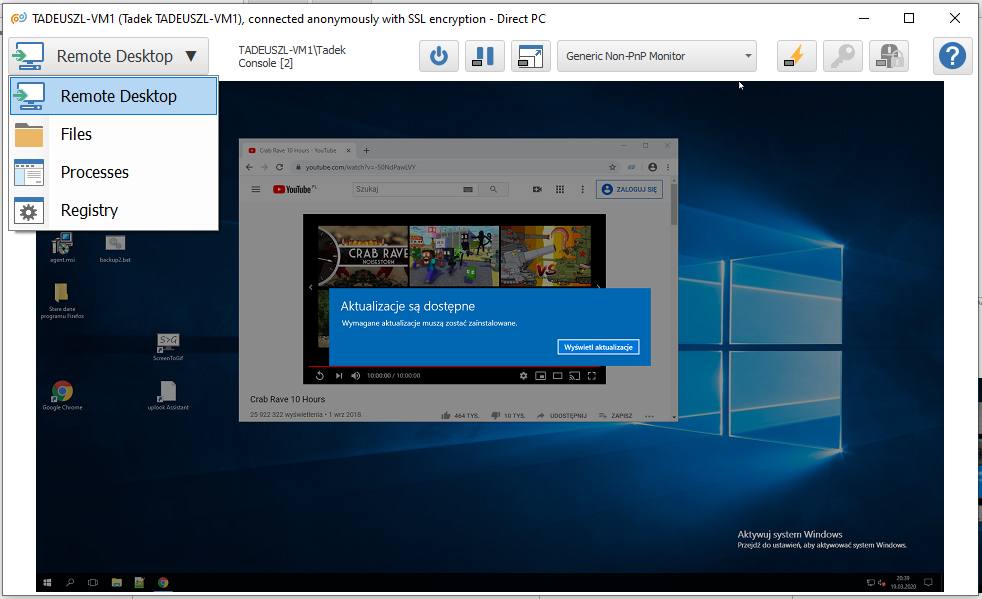Click the padlock lock-workstation icon

888,56
